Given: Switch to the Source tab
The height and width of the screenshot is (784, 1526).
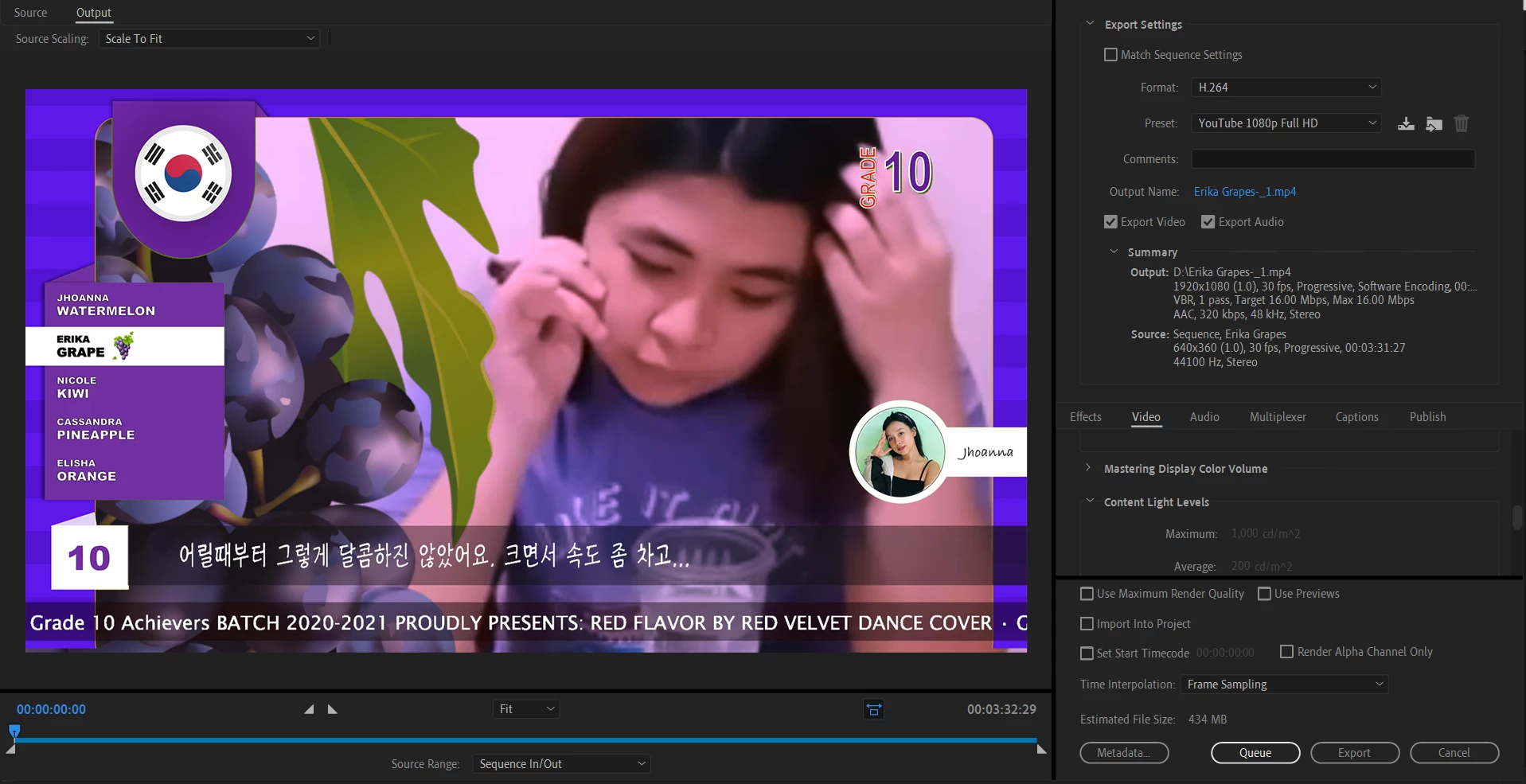Looking at the screenshot, I should [30, 13].
